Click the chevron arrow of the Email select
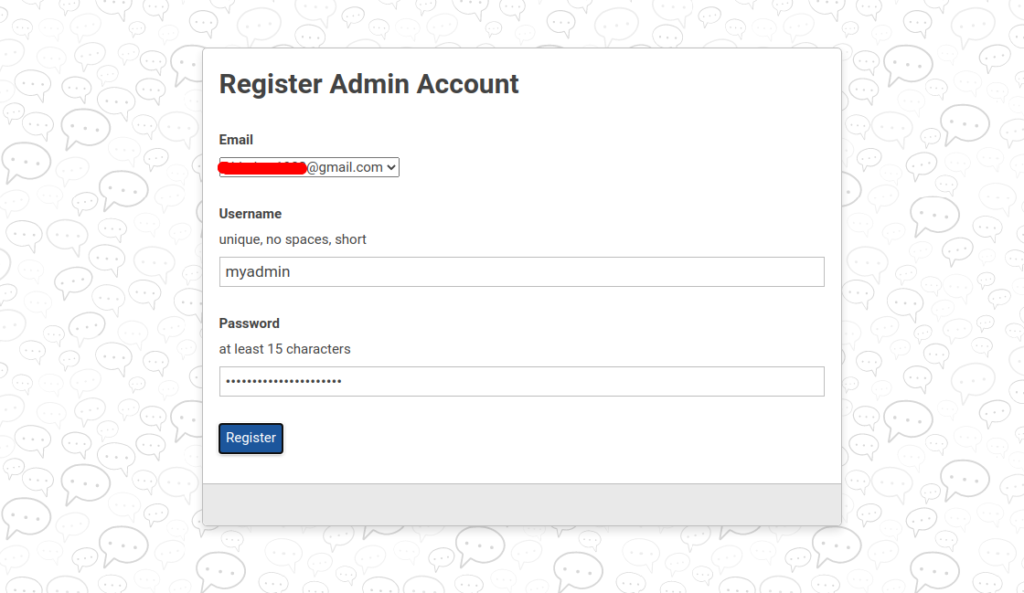Image resolution: width=1024 pixels, height=593 pixels. (391, 168)
